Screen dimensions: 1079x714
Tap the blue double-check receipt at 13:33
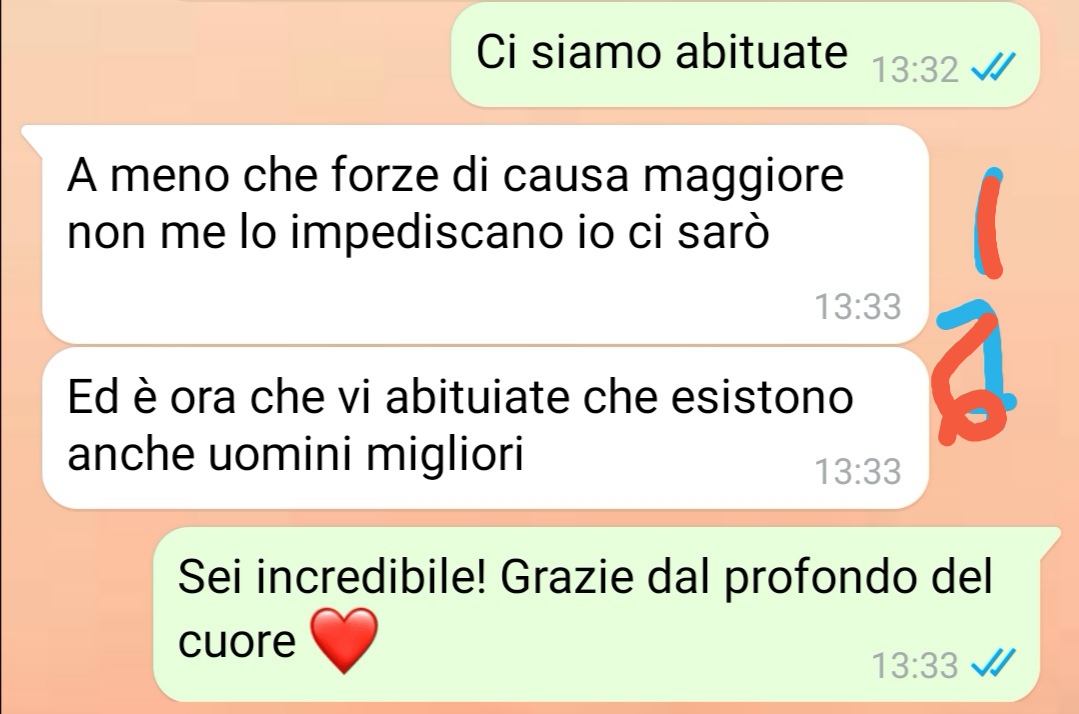coord(992,664)
